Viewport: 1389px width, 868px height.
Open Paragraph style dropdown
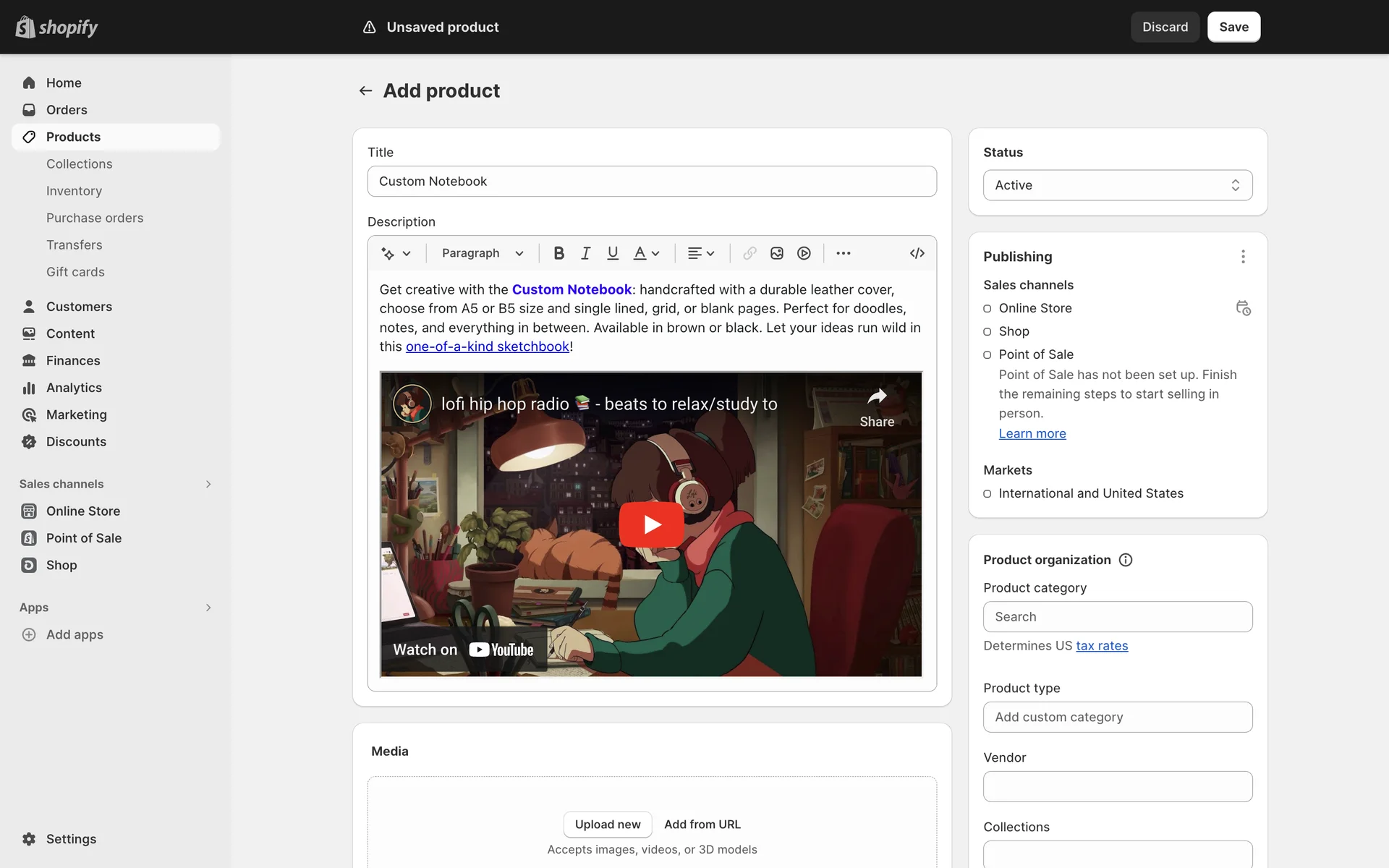483,253
